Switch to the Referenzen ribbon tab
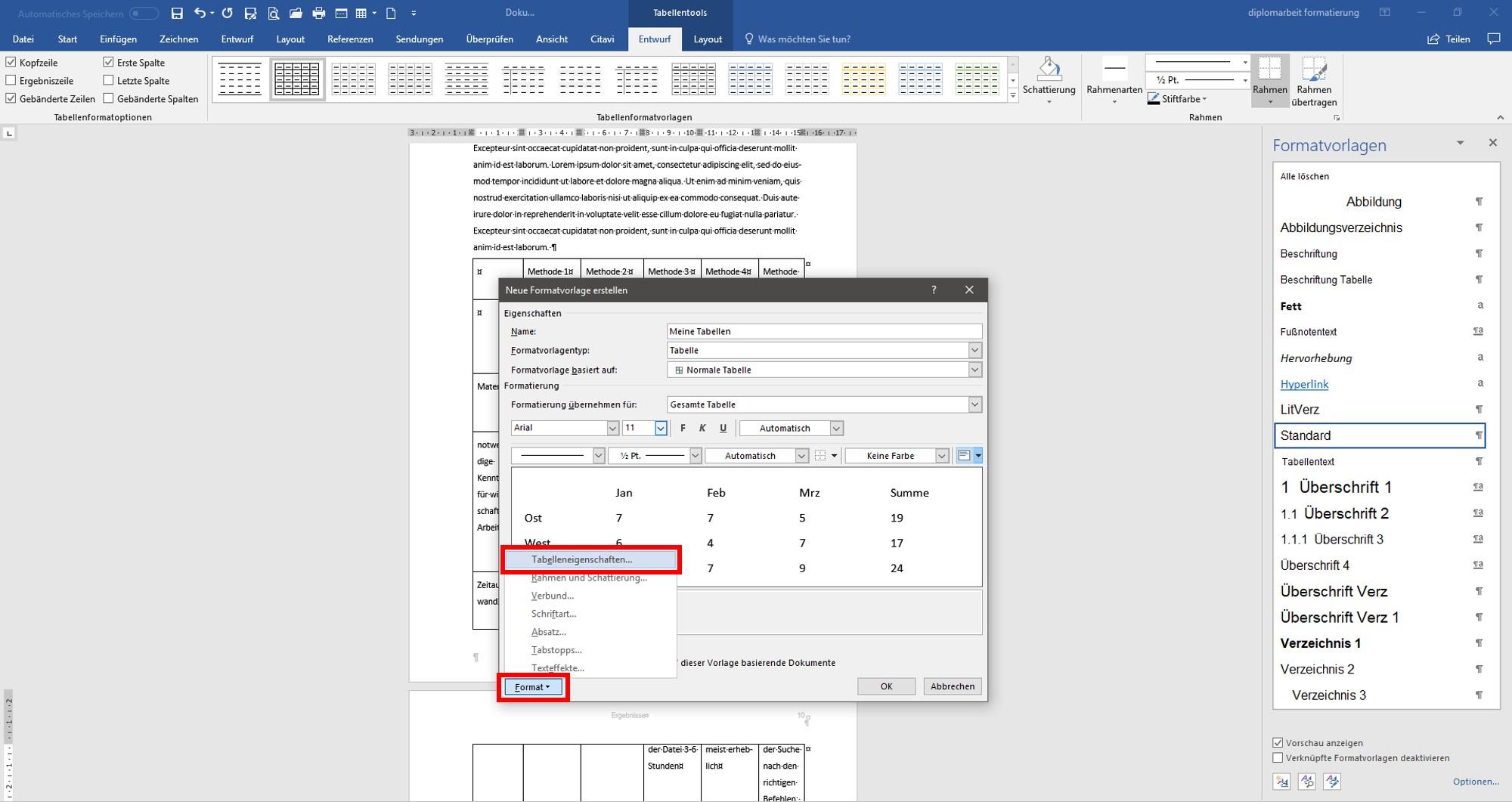1512x802 pixels. 350,39
